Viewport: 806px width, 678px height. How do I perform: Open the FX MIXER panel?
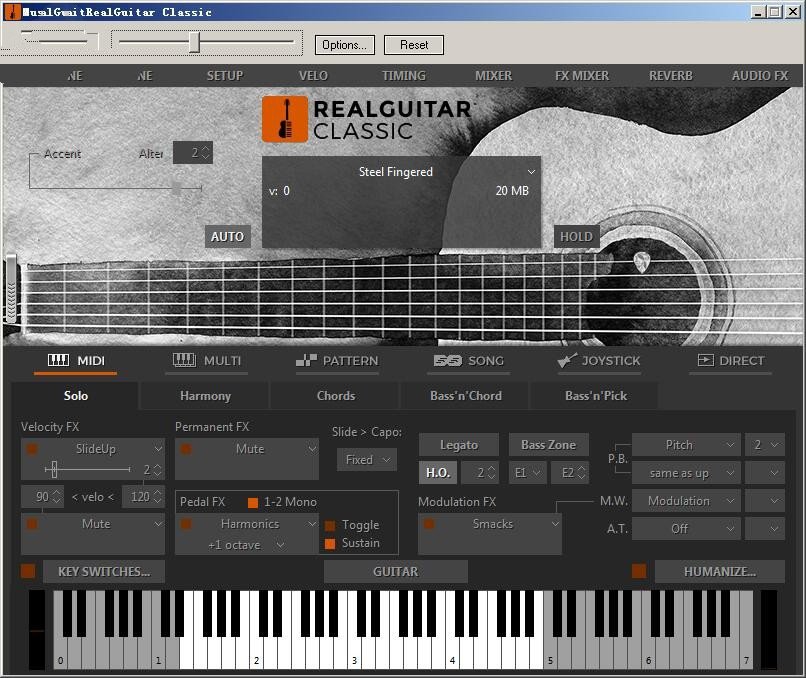(x=582, y=76)
